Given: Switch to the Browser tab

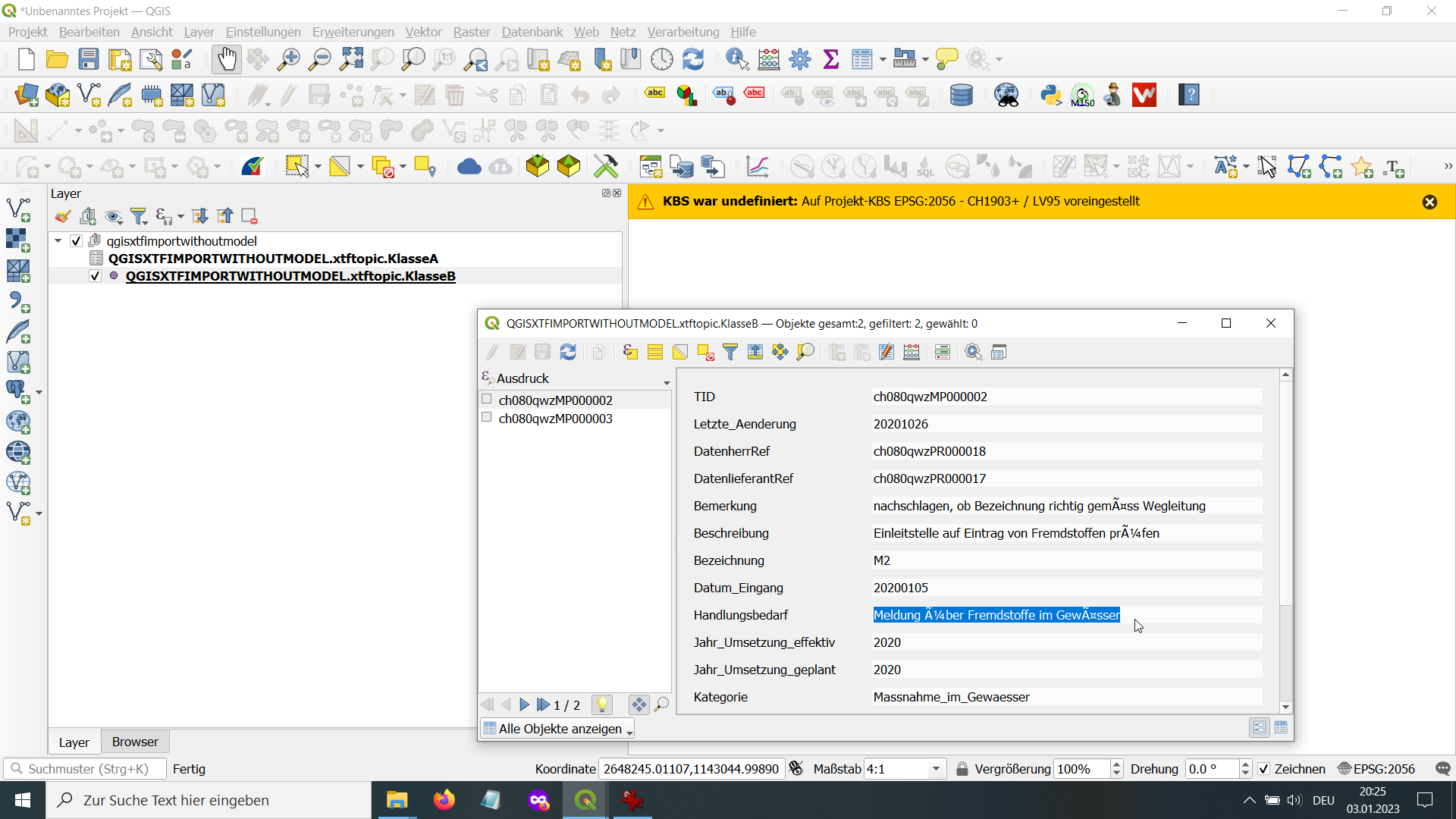Looking at the screenshot, I should tap(135, 742).
